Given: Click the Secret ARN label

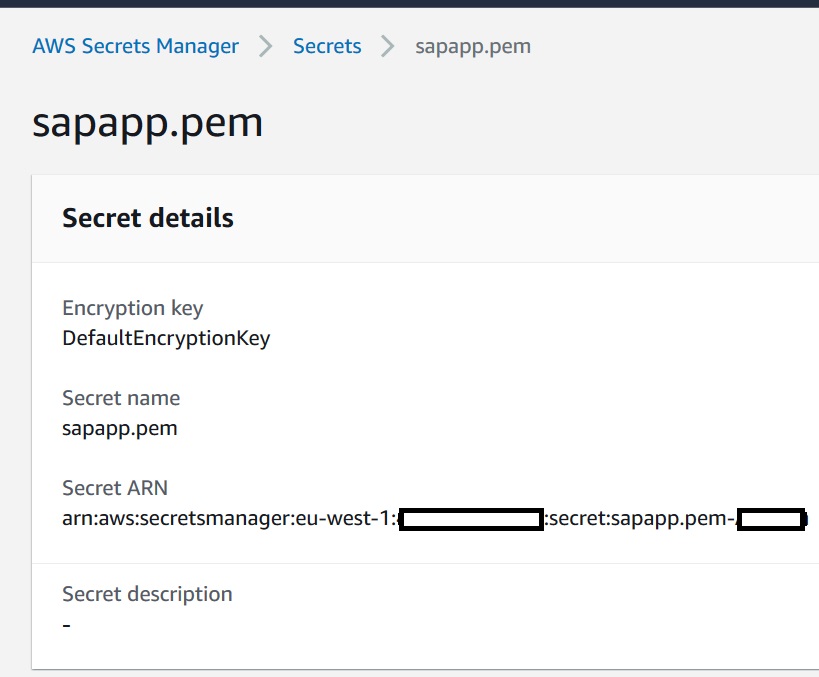Looking at the screenshot, I should 115,488.
